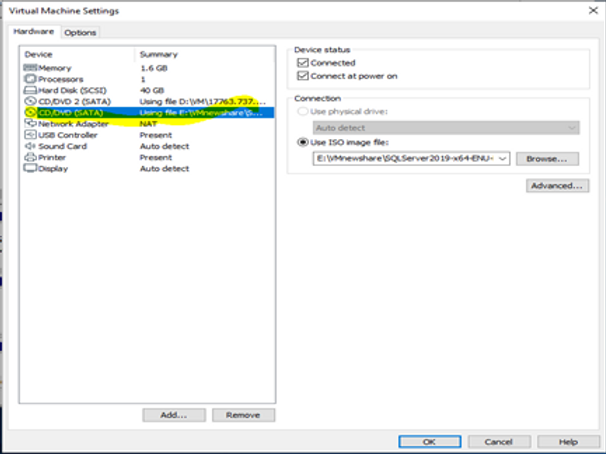
Task: Click the Add... device button
Action: (x=174, y=414)
